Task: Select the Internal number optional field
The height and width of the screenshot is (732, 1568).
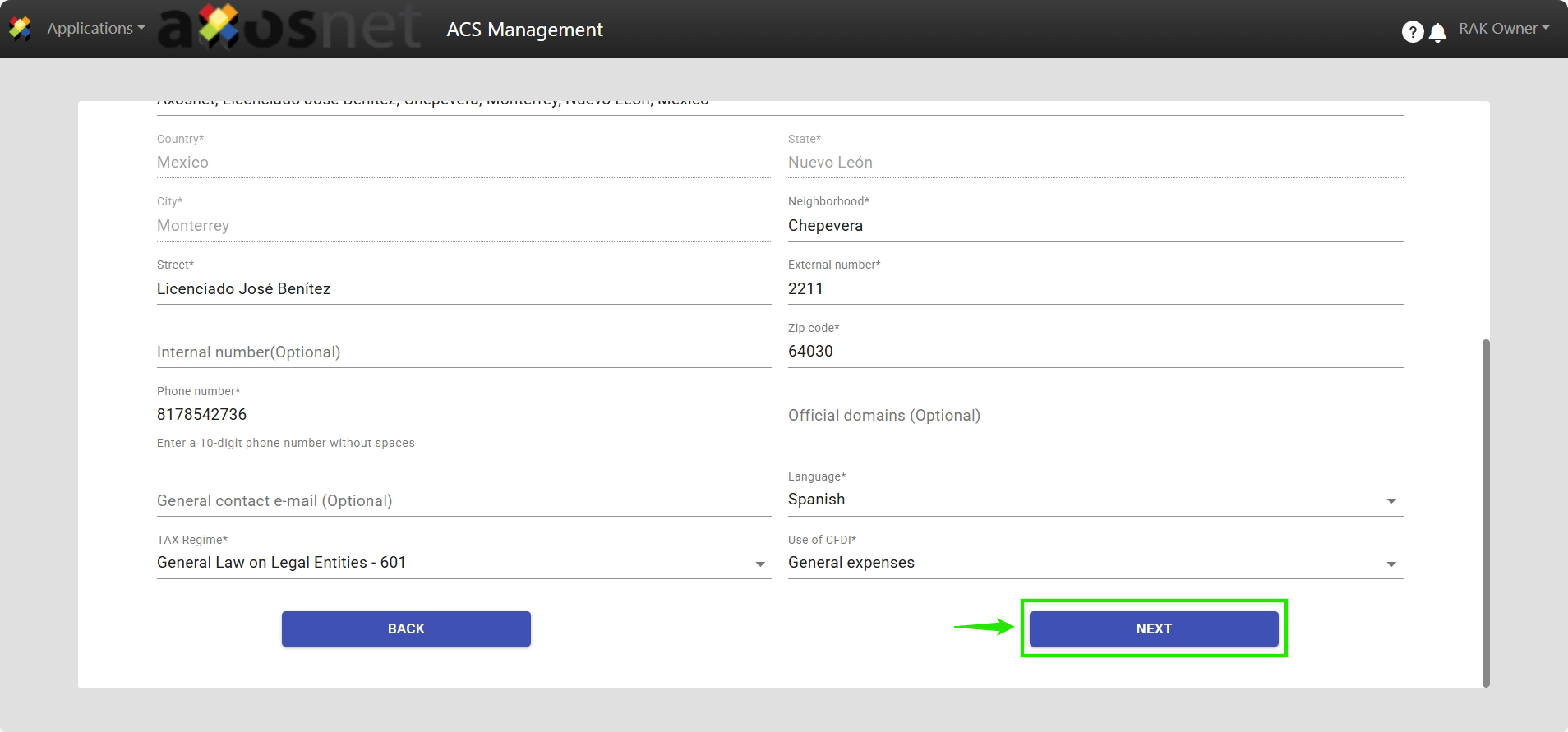Action: click(463, 352)
